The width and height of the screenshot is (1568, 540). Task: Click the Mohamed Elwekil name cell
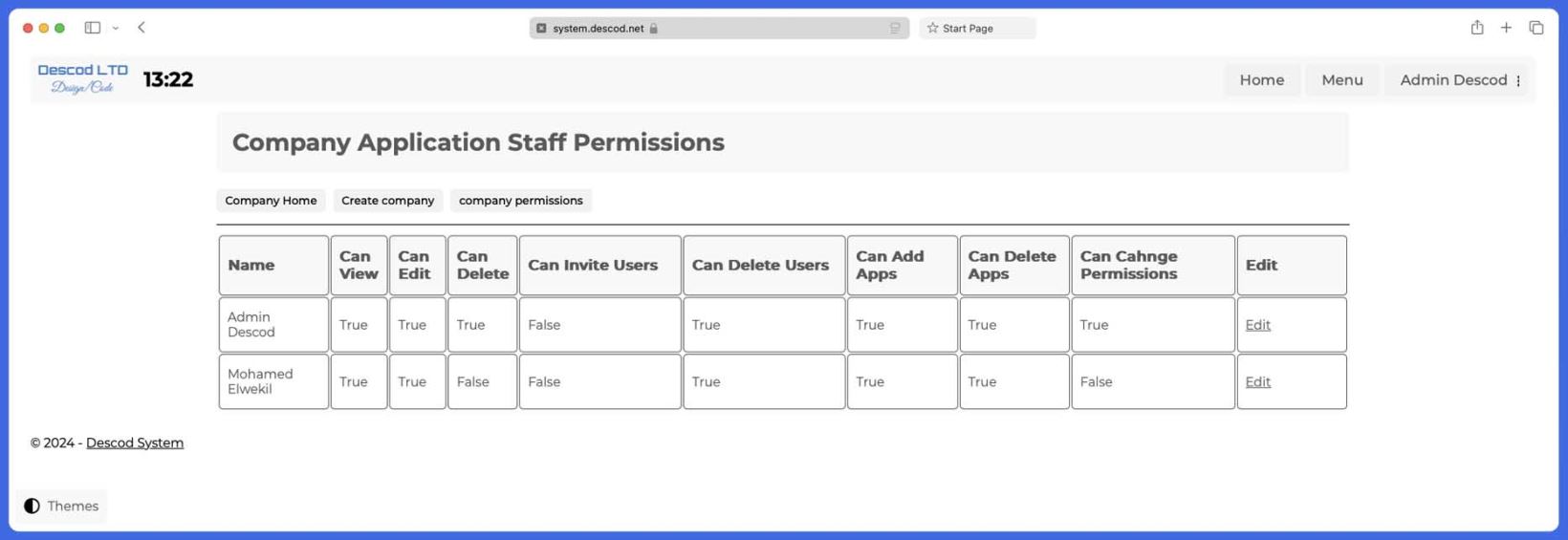273,382
